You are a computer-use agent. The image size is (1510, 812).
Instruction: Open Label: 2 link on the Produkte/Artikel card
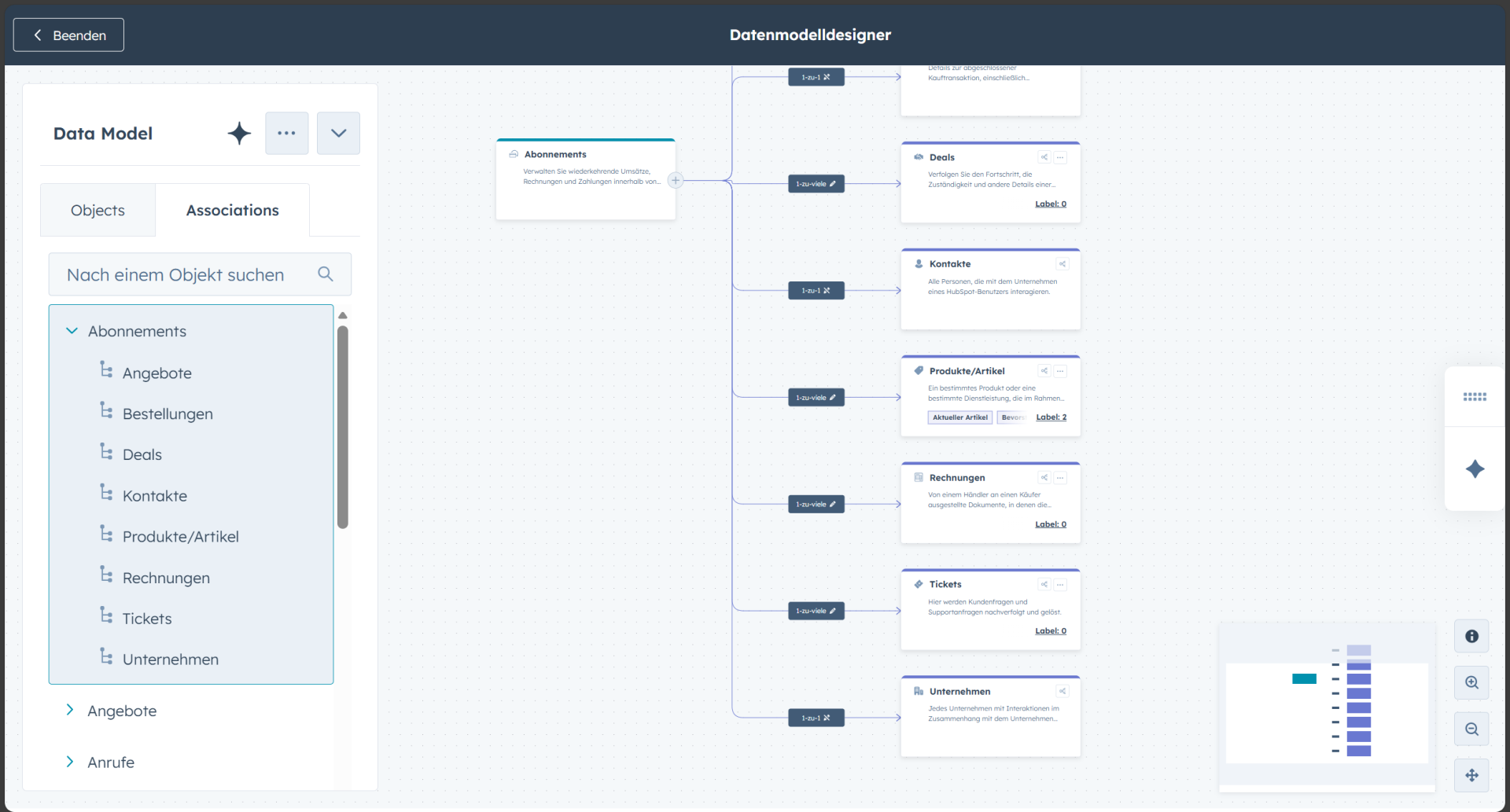point(1051,417)
